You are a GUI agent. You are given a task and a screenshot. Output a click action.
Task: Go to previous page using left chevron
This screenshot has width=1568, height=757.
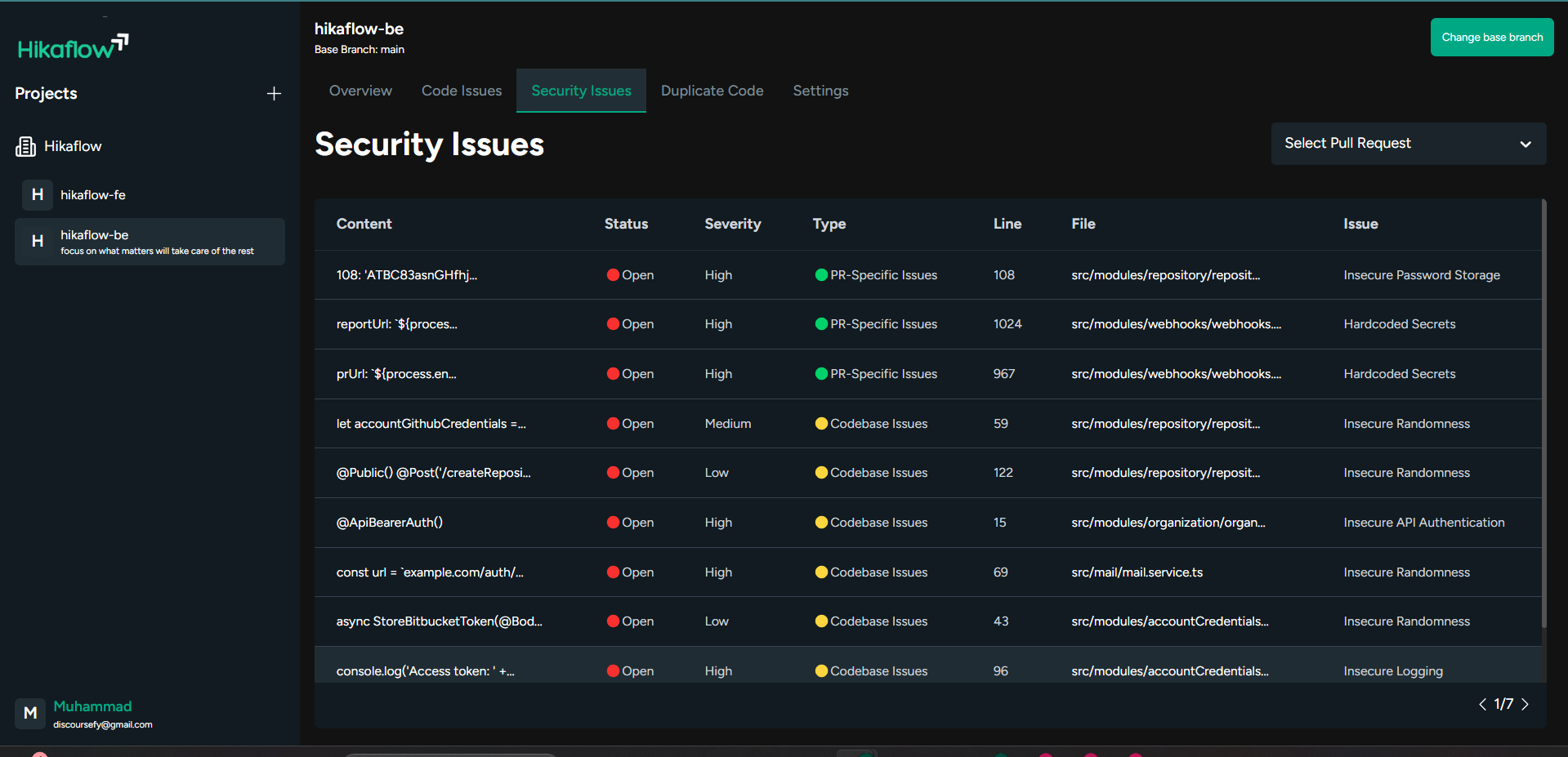(x=1482, y=704)
